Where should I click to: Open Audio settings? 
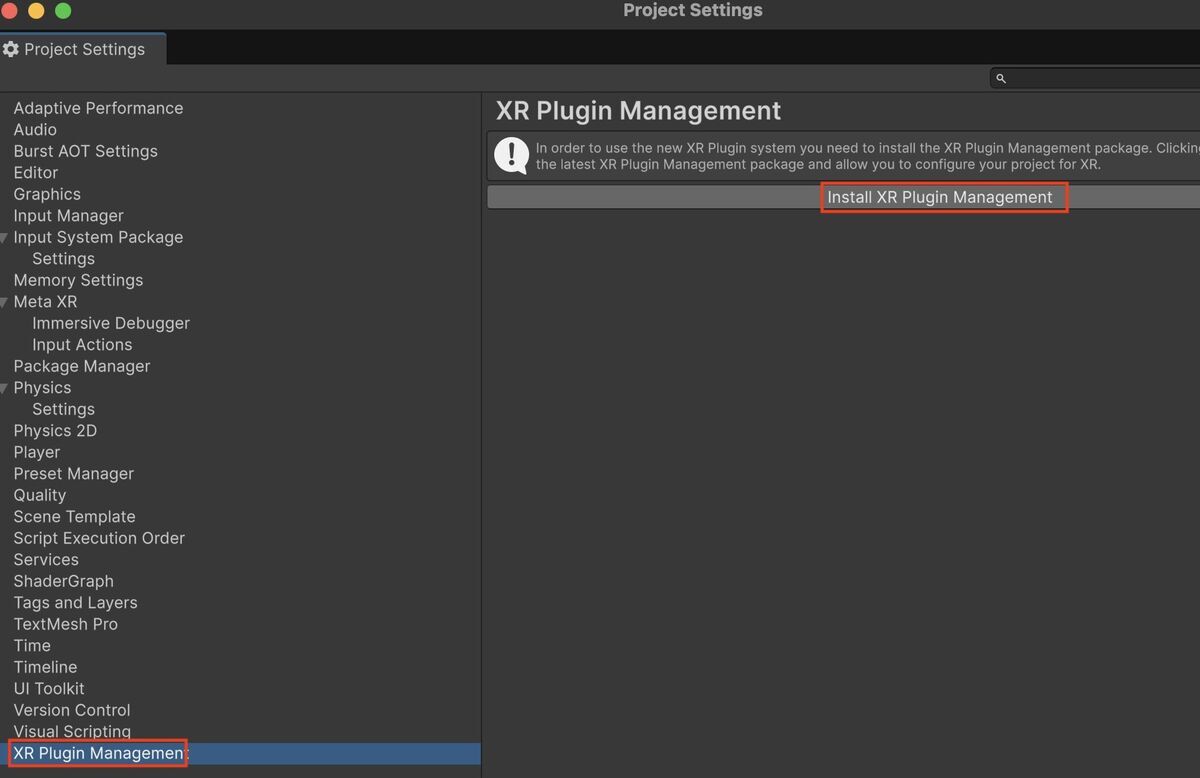tap(35, 130)
